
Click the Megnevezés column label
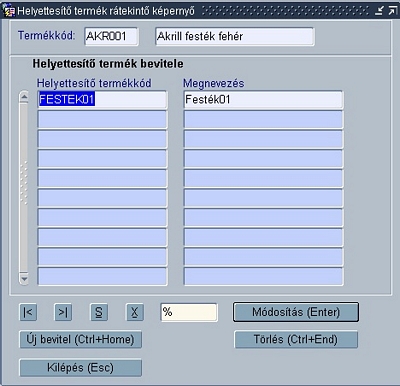click(x=213, y=83)
